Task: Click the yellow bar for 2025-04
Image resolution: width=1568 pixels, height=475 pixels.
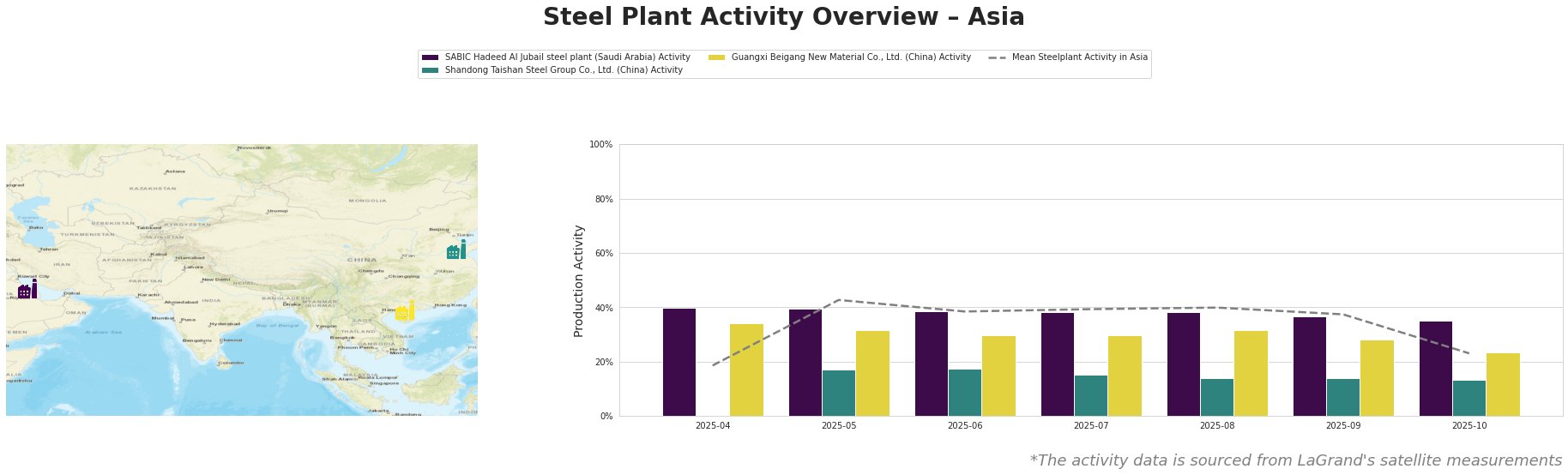Action: pyautogui.click(x=746, y=370)
